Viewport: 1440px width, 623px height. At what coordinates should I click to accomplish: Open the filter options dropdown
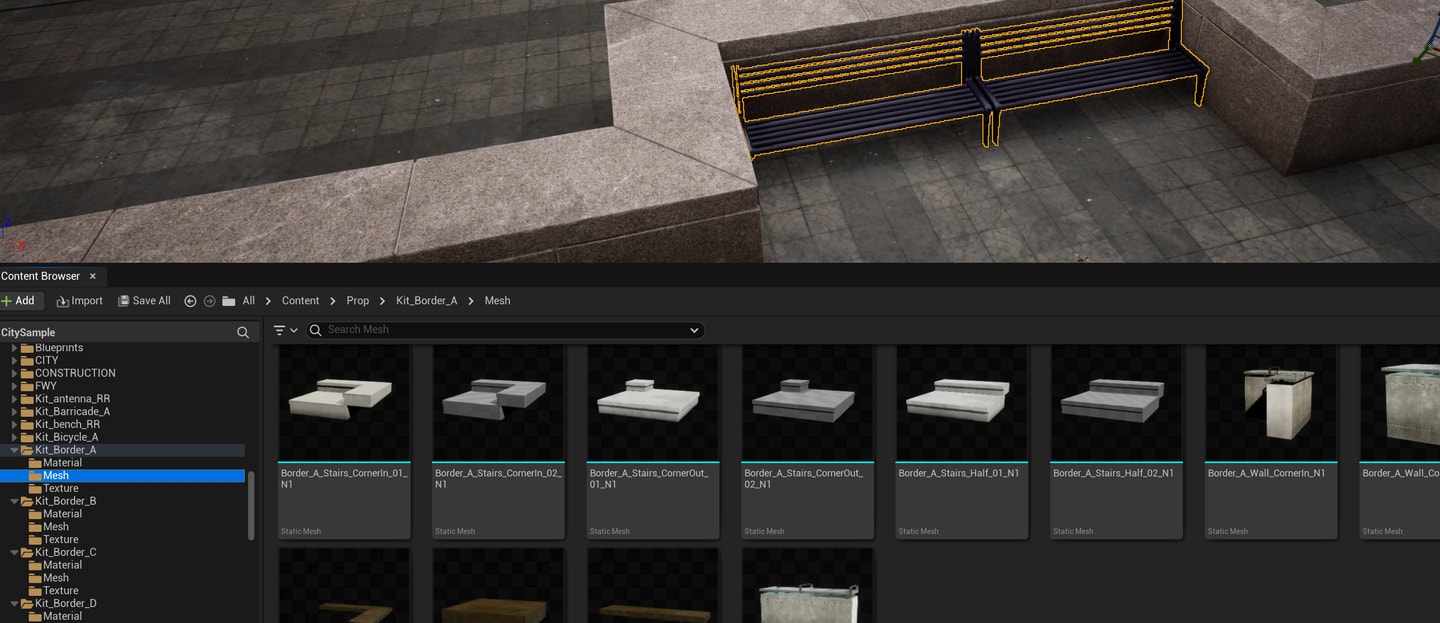286,330
